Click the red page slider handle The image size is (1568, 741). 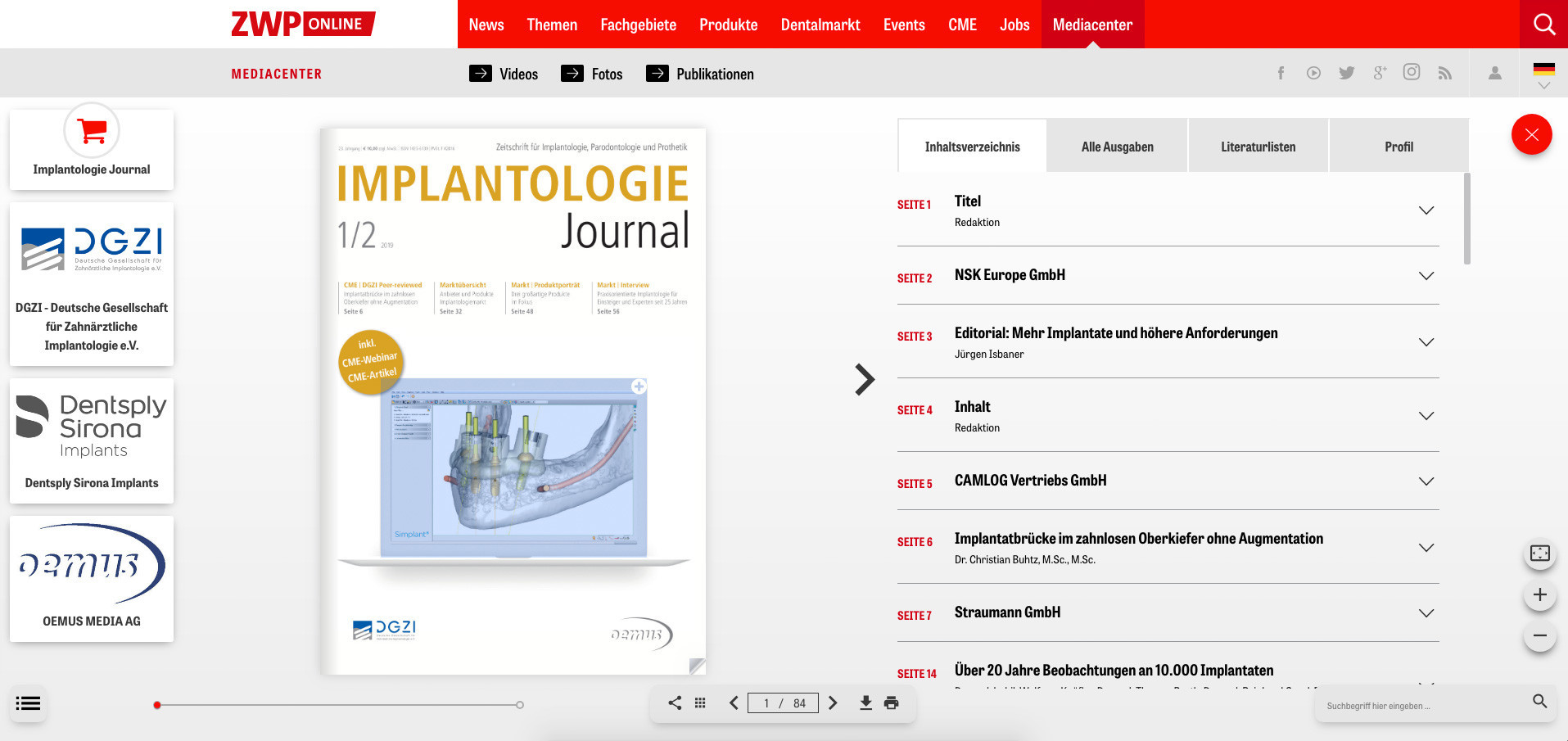157,705
